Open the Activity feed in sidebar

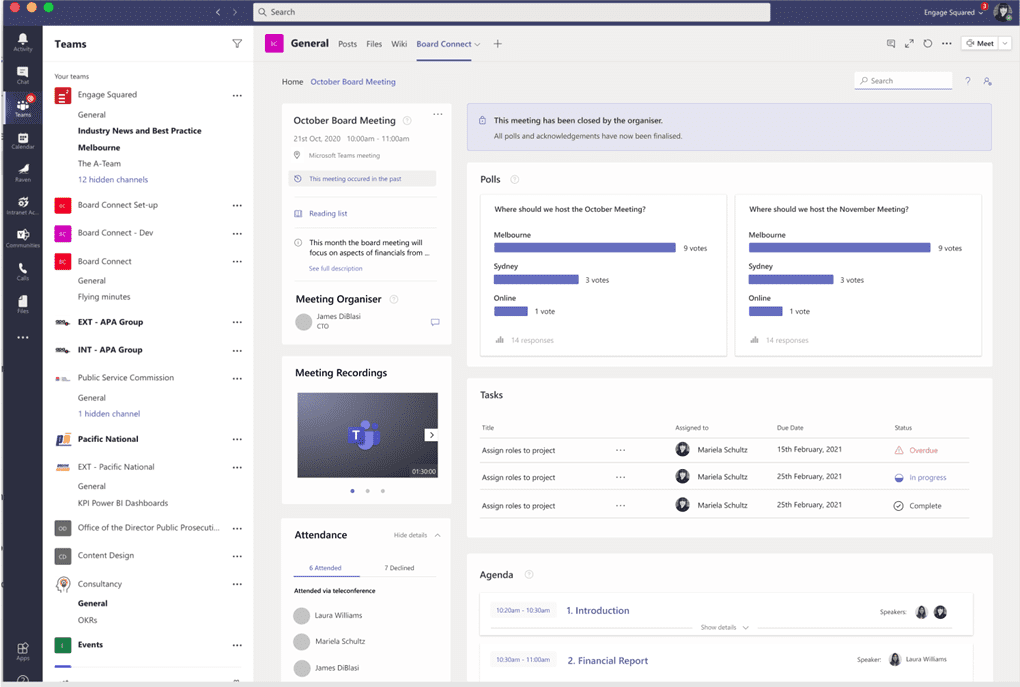[22, 42]
